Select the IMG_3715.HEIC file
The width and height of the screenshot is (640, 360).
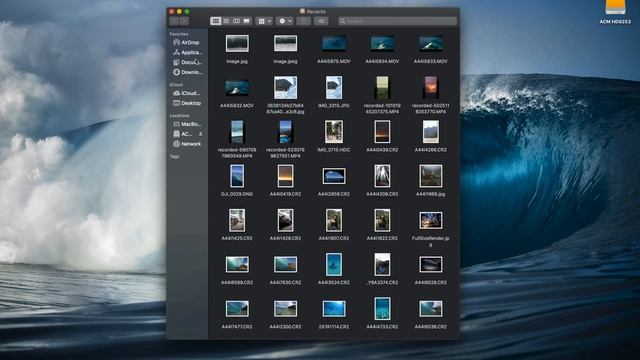click(334, 131)
